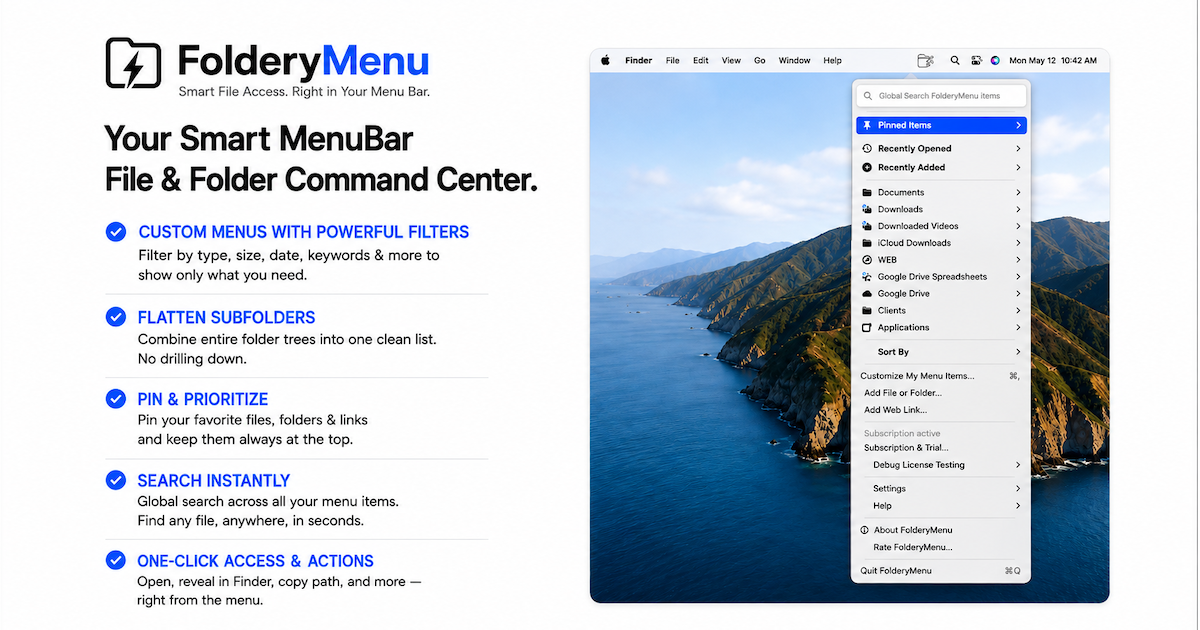Viewport: 1200px width, 630px height.
Task: Click the plus icon beside Recently Added
Action: pos(867,167)
